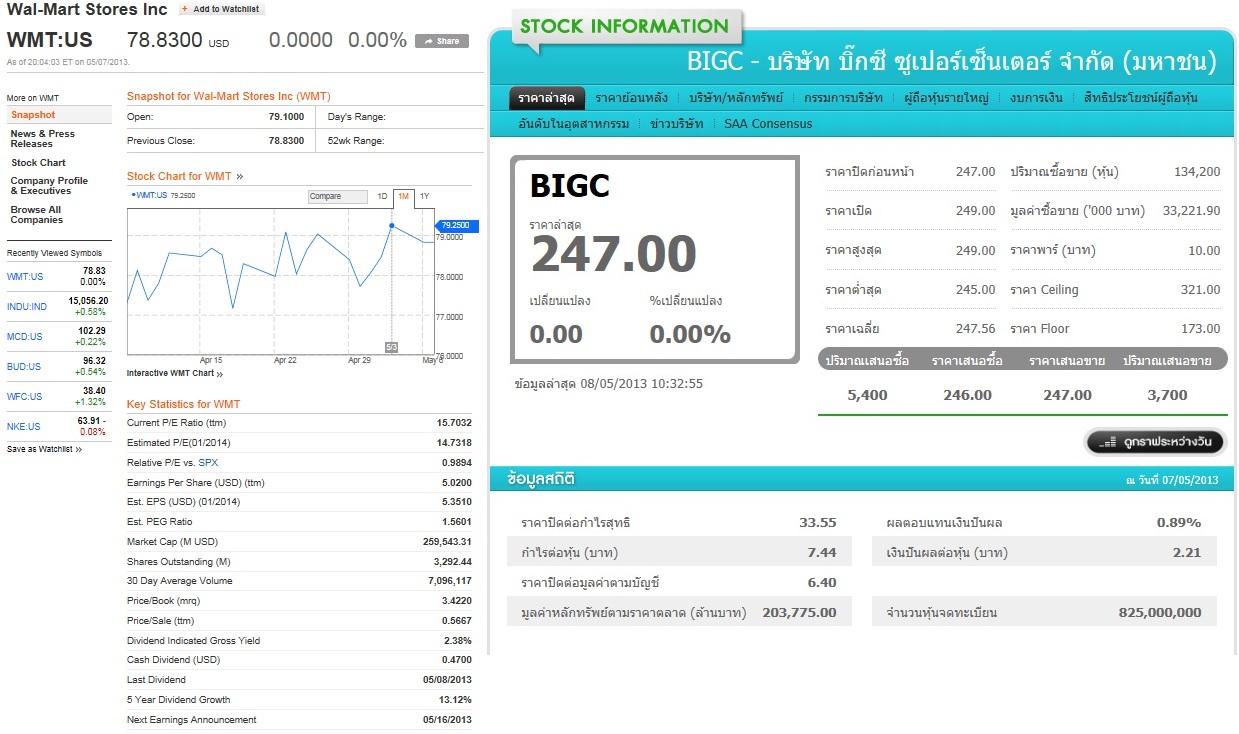
Task: Select the สิทธิประโยชน์ผู้ถือหุ้น tab
Action: point(1140,98)
